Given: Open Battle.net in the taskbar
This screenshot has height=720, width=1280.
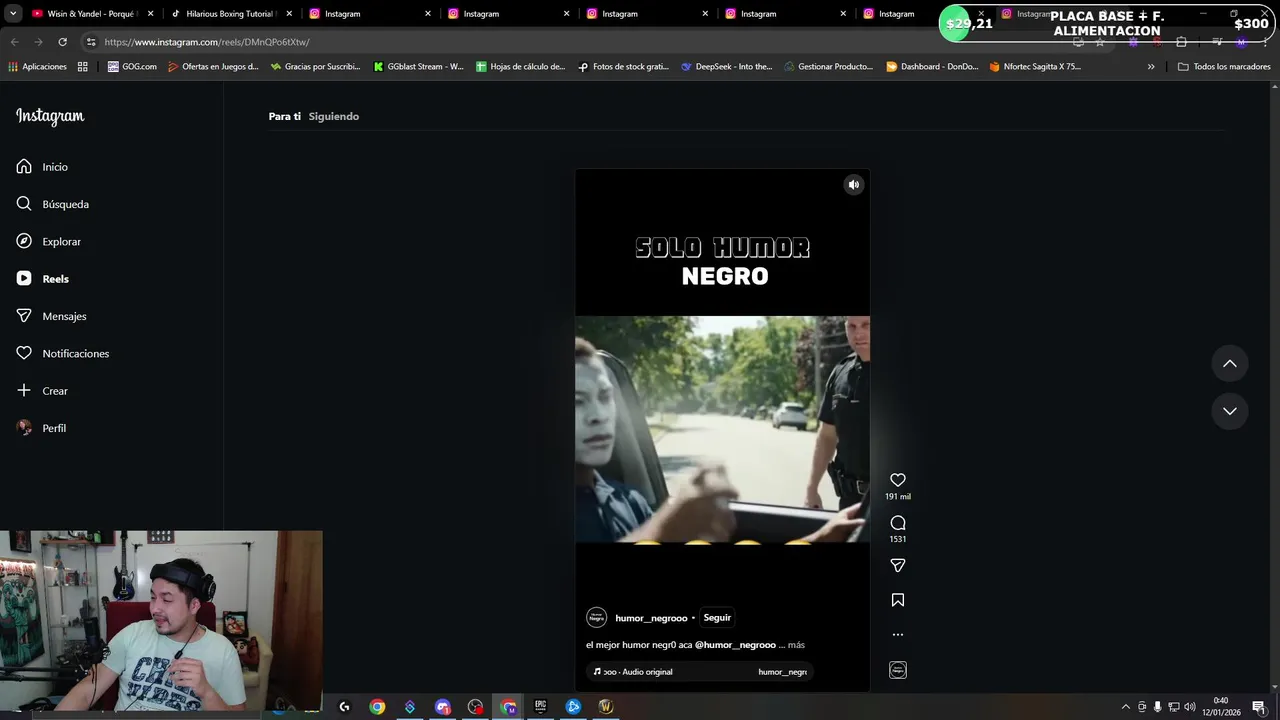Looking at the screenshot, I should (574, 707).
